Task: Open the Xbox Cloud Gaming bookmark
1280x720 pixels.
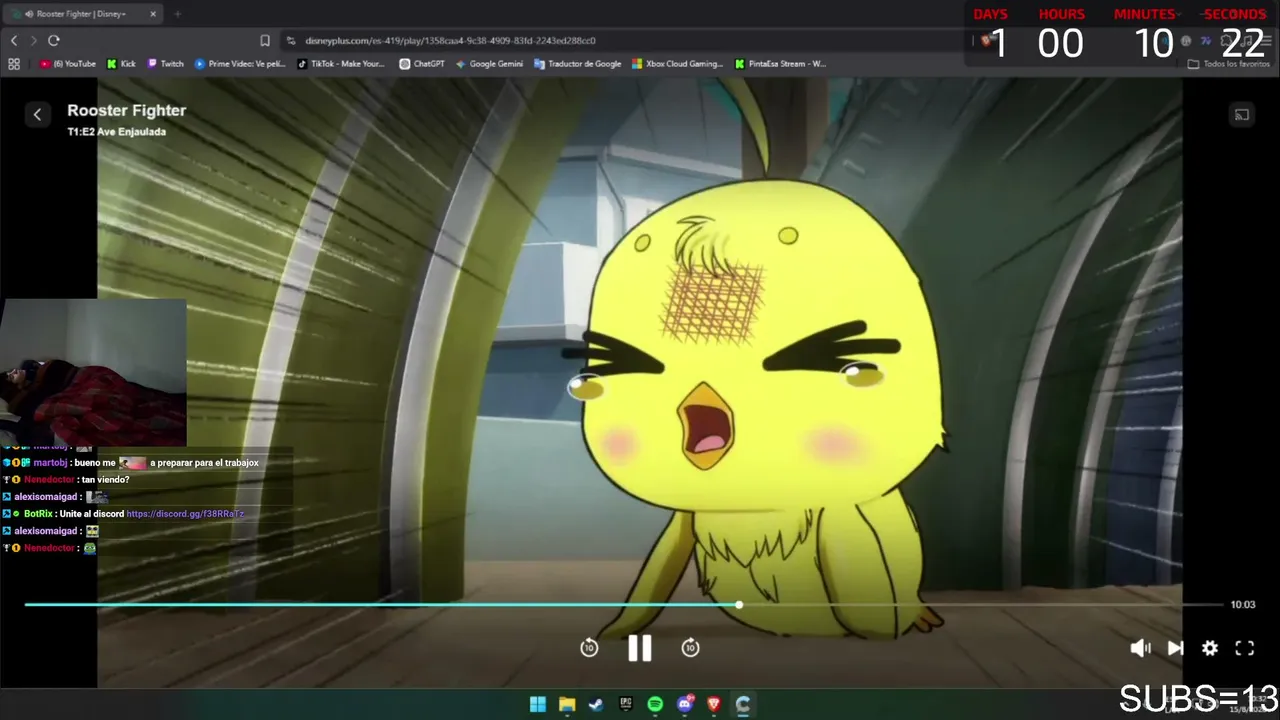Action: 677,64
